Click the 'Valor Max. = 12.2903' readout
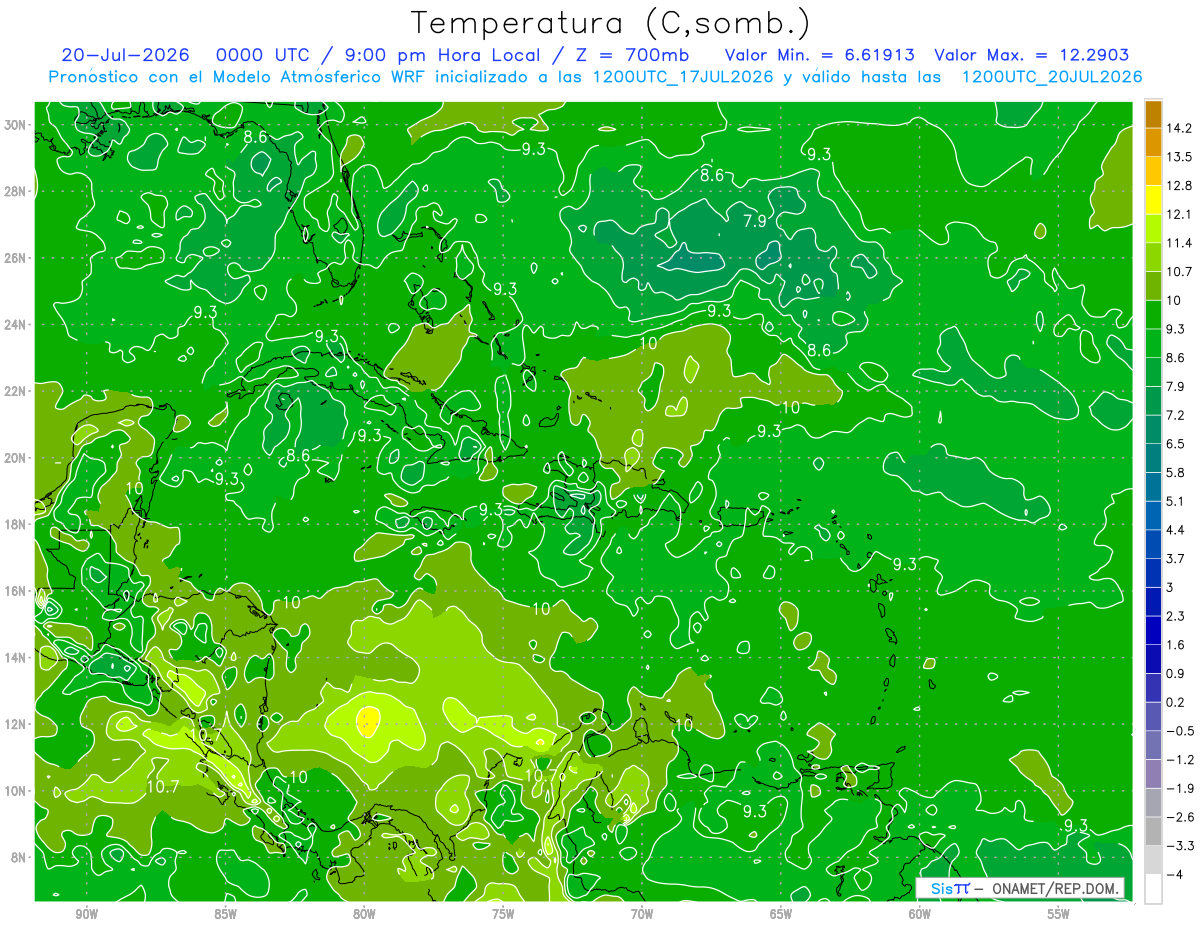1200x927 pixels. (1032, 55)
